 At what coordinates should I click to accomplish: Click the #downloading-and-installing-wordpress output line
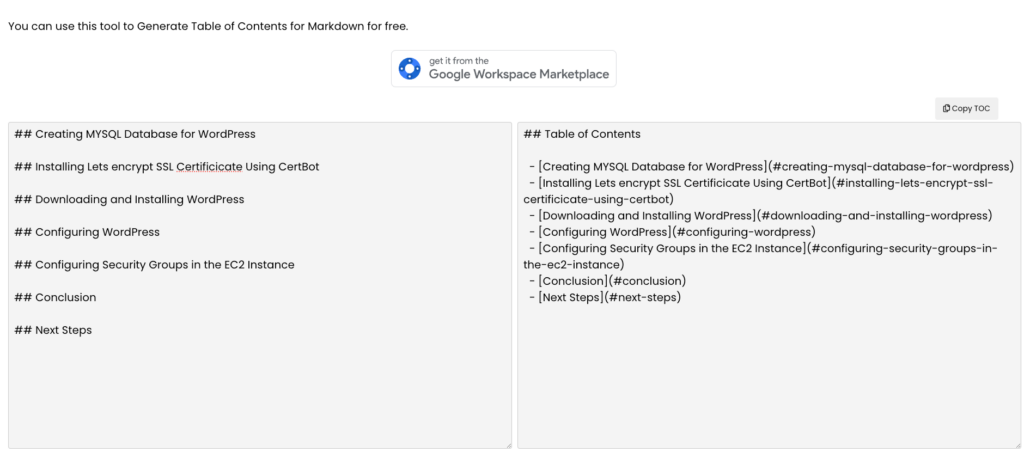[764, 216]
